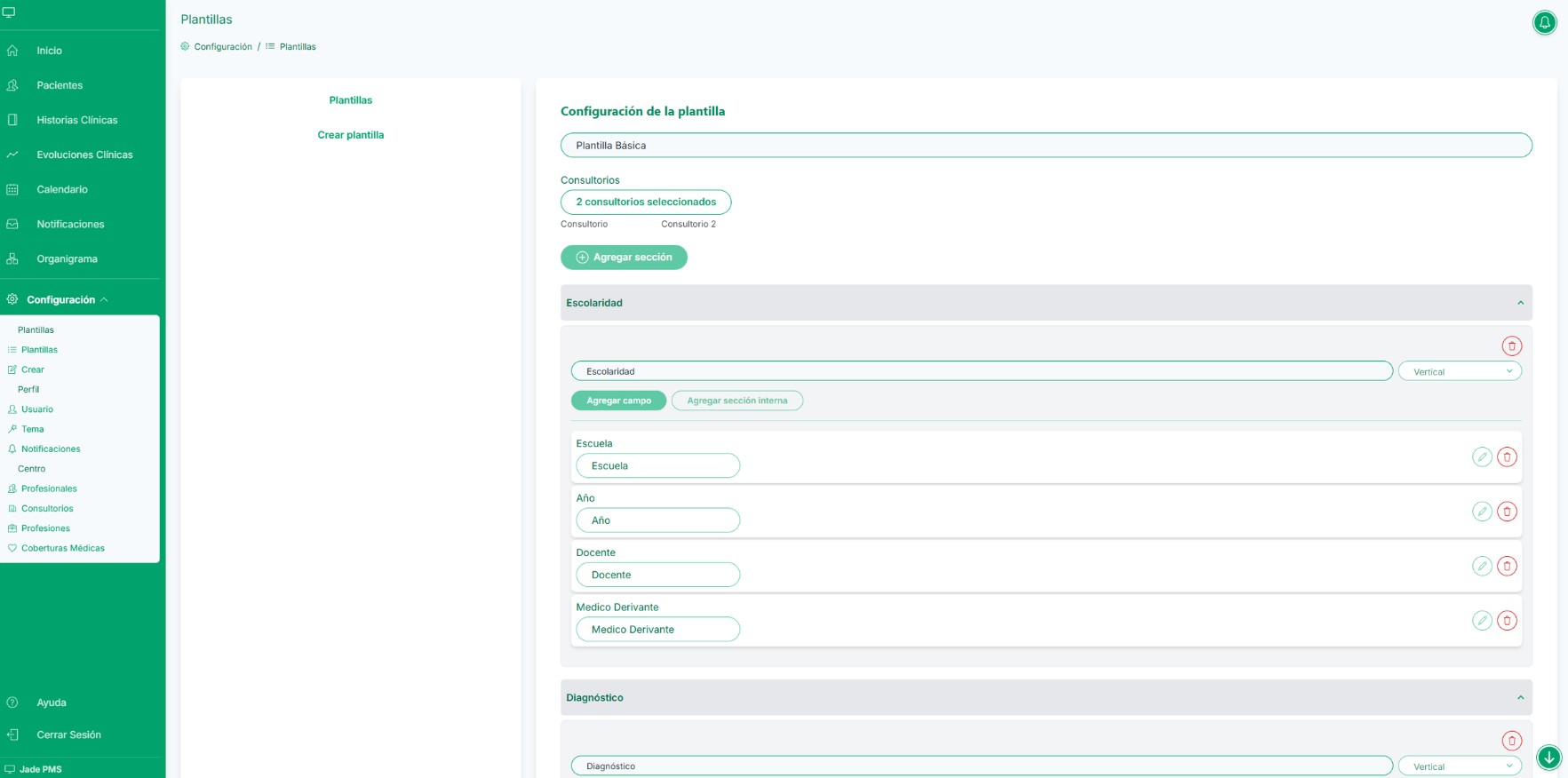Viewport: 1568px width, 778px height.
Task: Open the Calendario page
Action: (x=62, y=189)
